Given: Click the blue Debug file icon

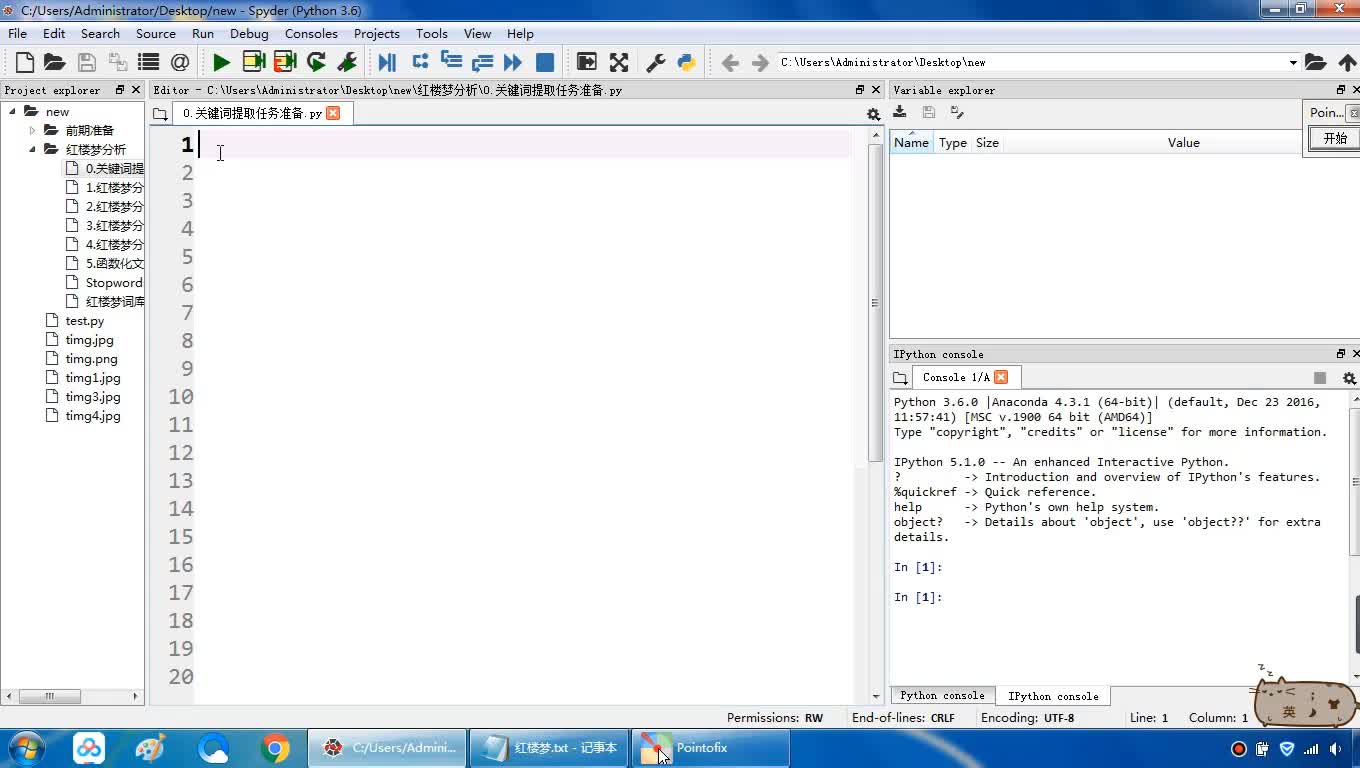Looking at the screenshot, I should [387, 62].
